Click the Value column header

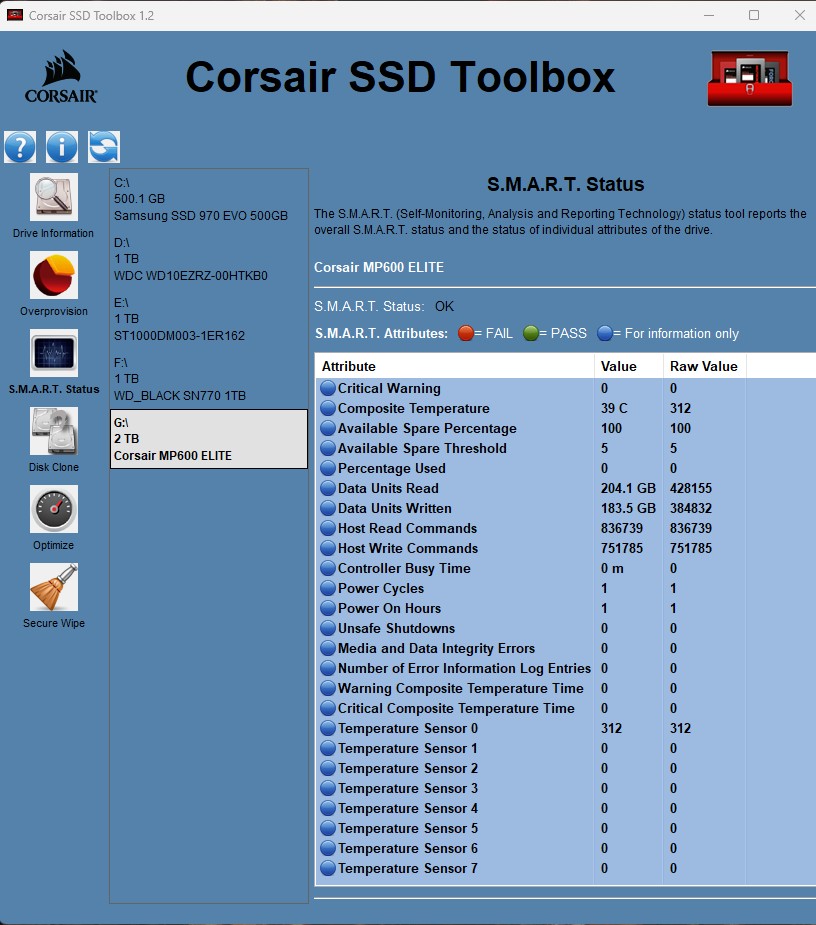(x=629, y=366)
